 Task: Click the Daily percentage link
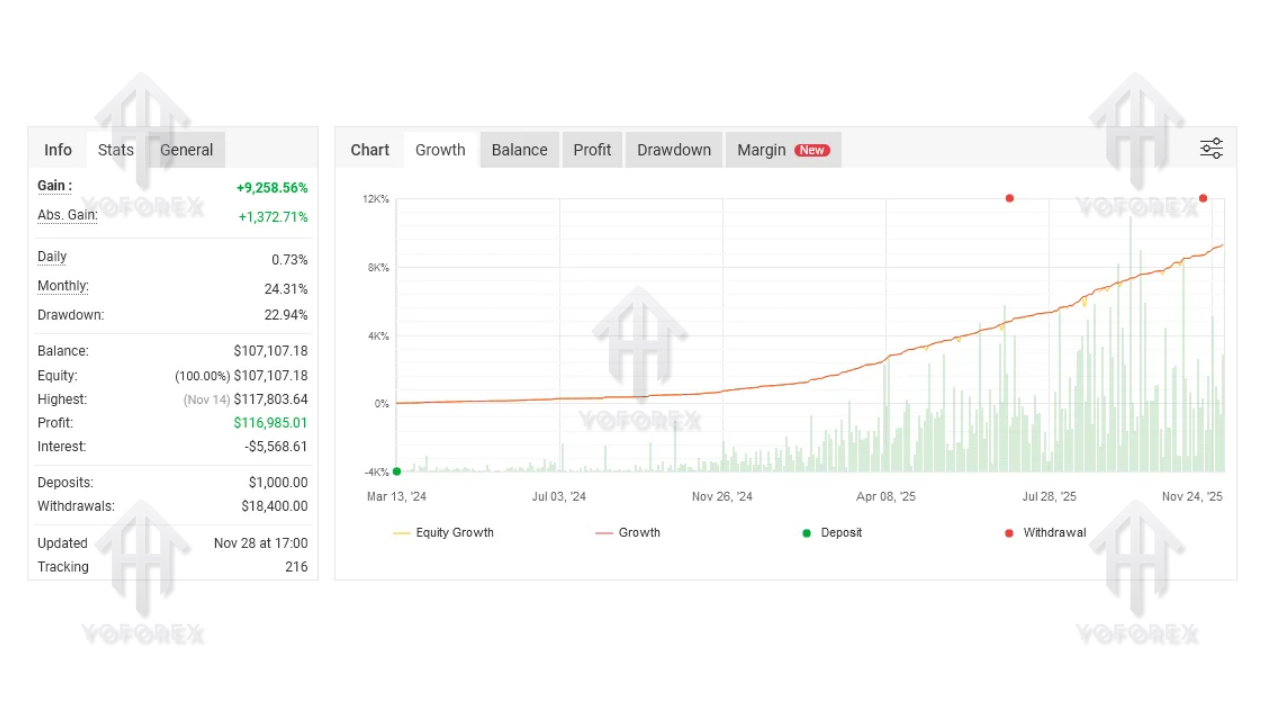coord(51,257)
